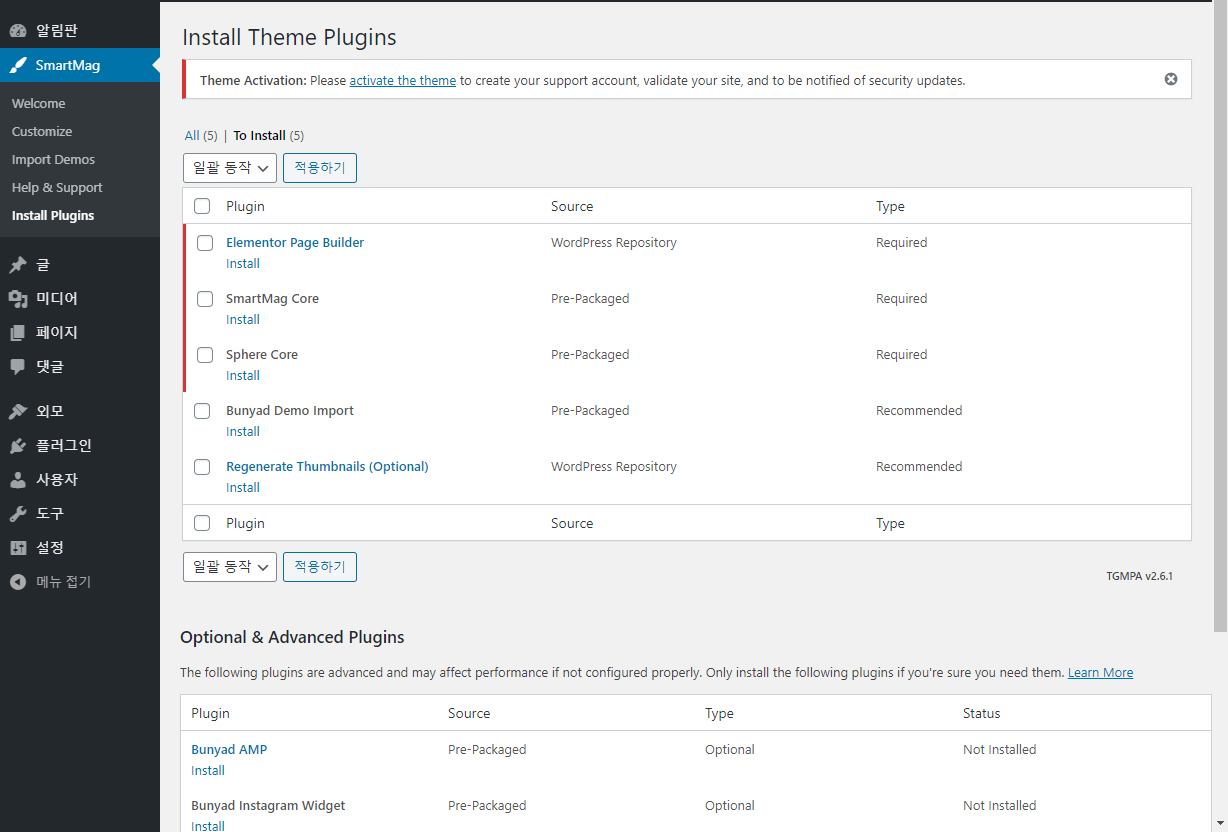Open the bottom bulk actions dropdown
Image resolution: width=1228 pixels, height=832 pixels.
click(x=230, y=567)
